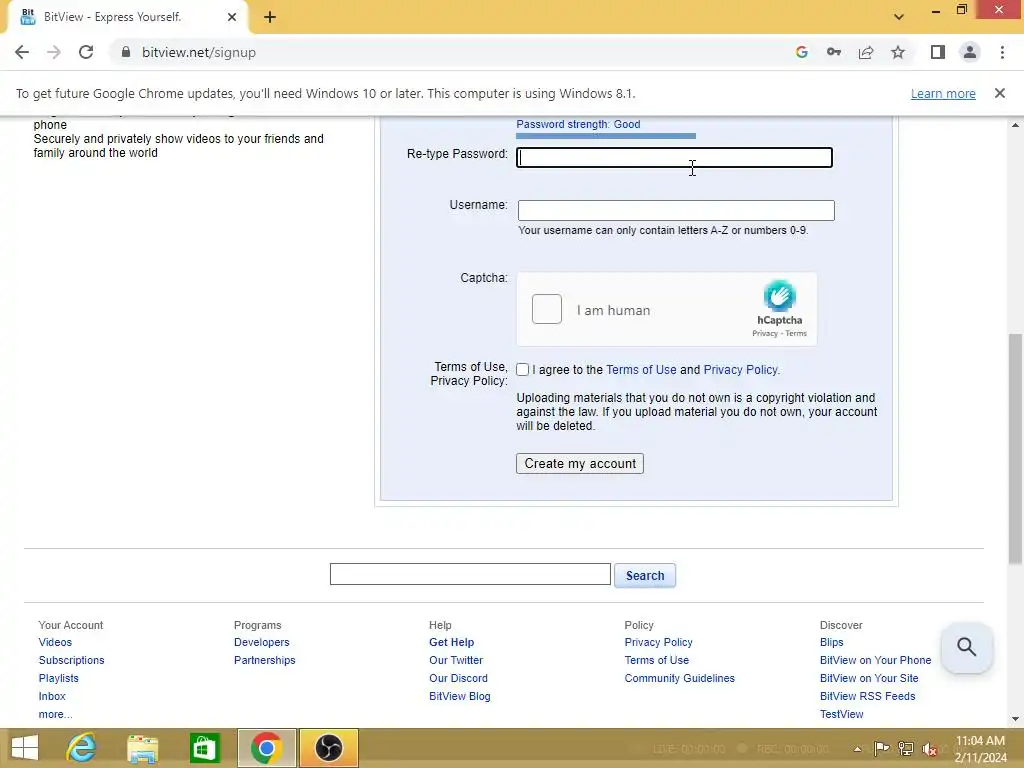Click the floating magnifier search icon
The width and height of the screenshot is (1024, 768).
point(967,647)
